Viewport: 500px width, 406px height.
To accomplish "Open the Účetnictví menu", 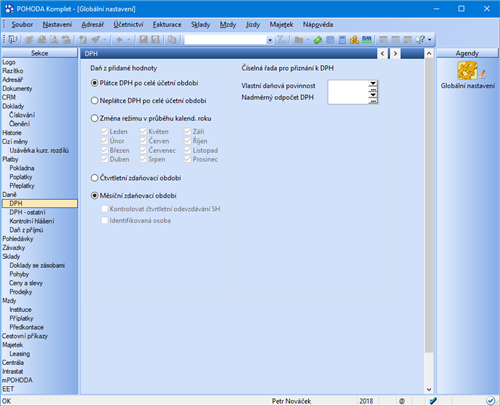I will [x=128, y=24].
